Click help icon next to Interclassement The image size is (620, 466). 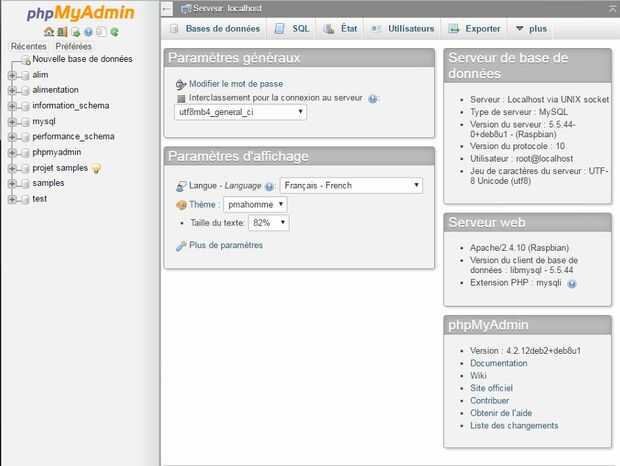(x=372, y=99)
